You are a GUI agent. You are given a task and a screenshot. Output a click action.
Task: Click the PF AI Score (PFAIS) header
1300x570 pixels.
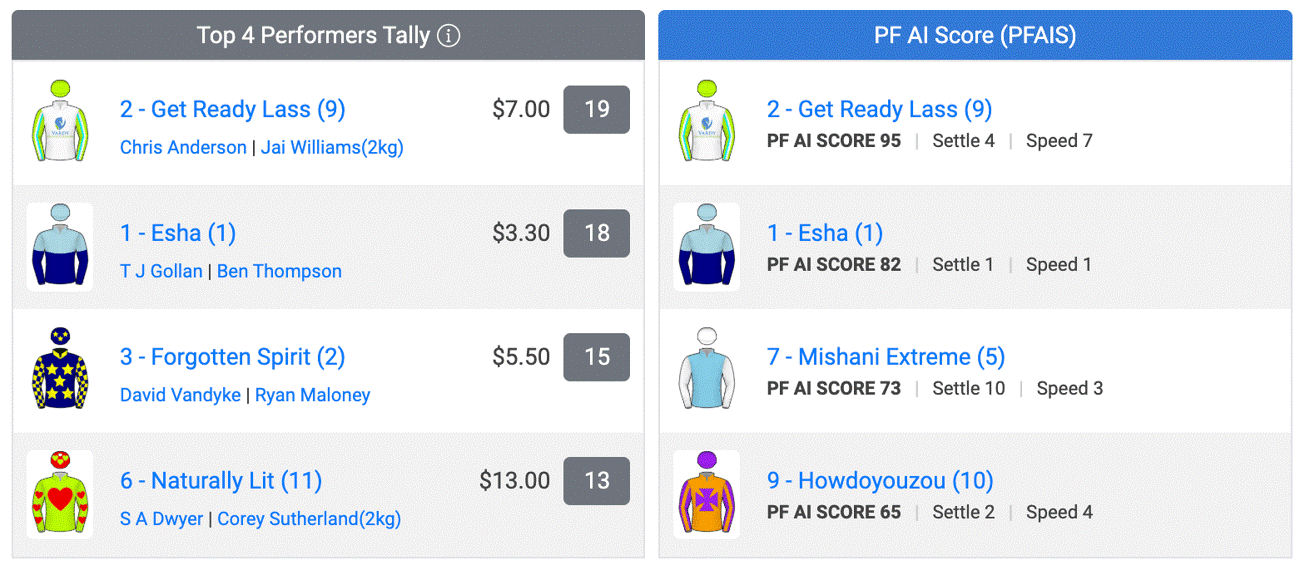click(975, 36)
